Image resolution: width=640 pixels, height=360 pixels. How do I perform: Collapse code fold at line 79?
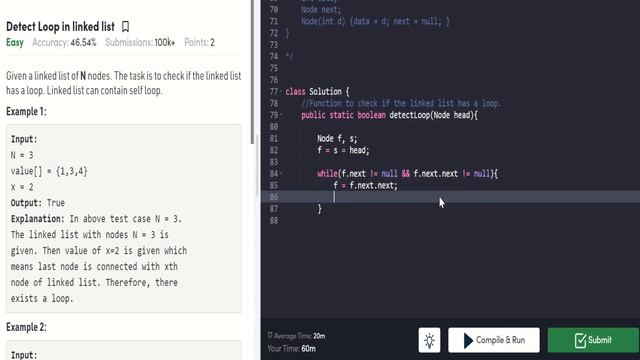click(x=281, y=115)
